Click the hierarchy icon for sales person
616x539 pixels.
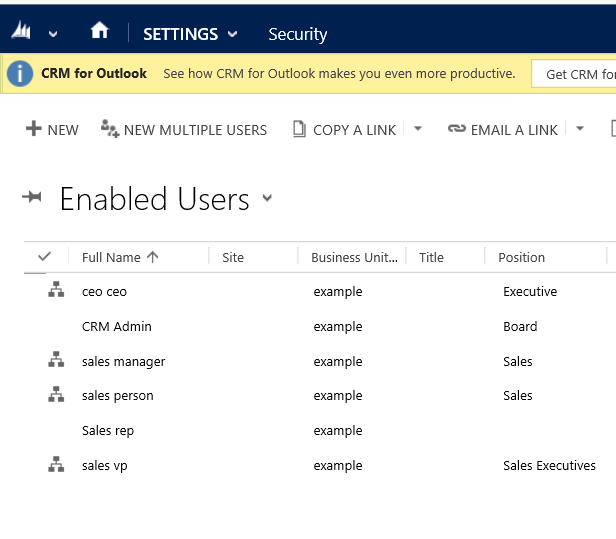coord(56,394)
